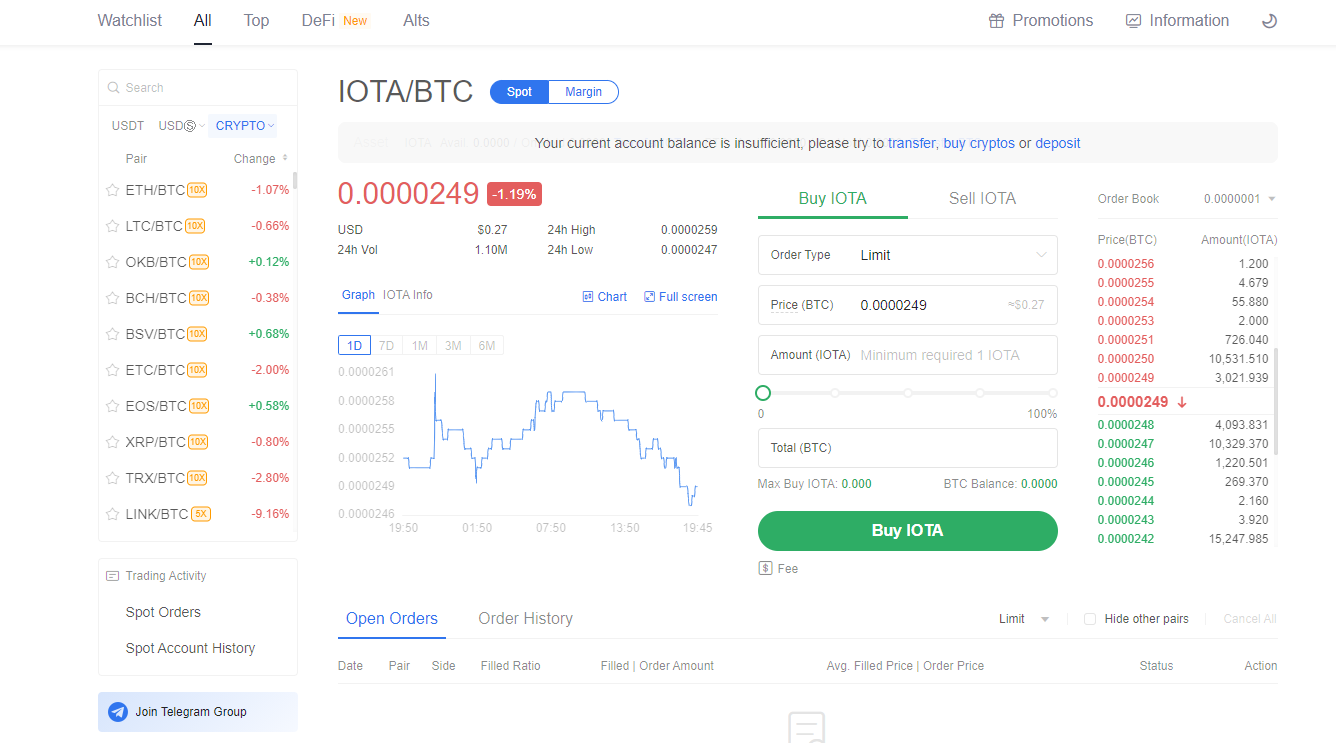Viewport: 1336px width, 743px height.
Task: Star BSV/BTC as favorite
Action: pos(113,334)
